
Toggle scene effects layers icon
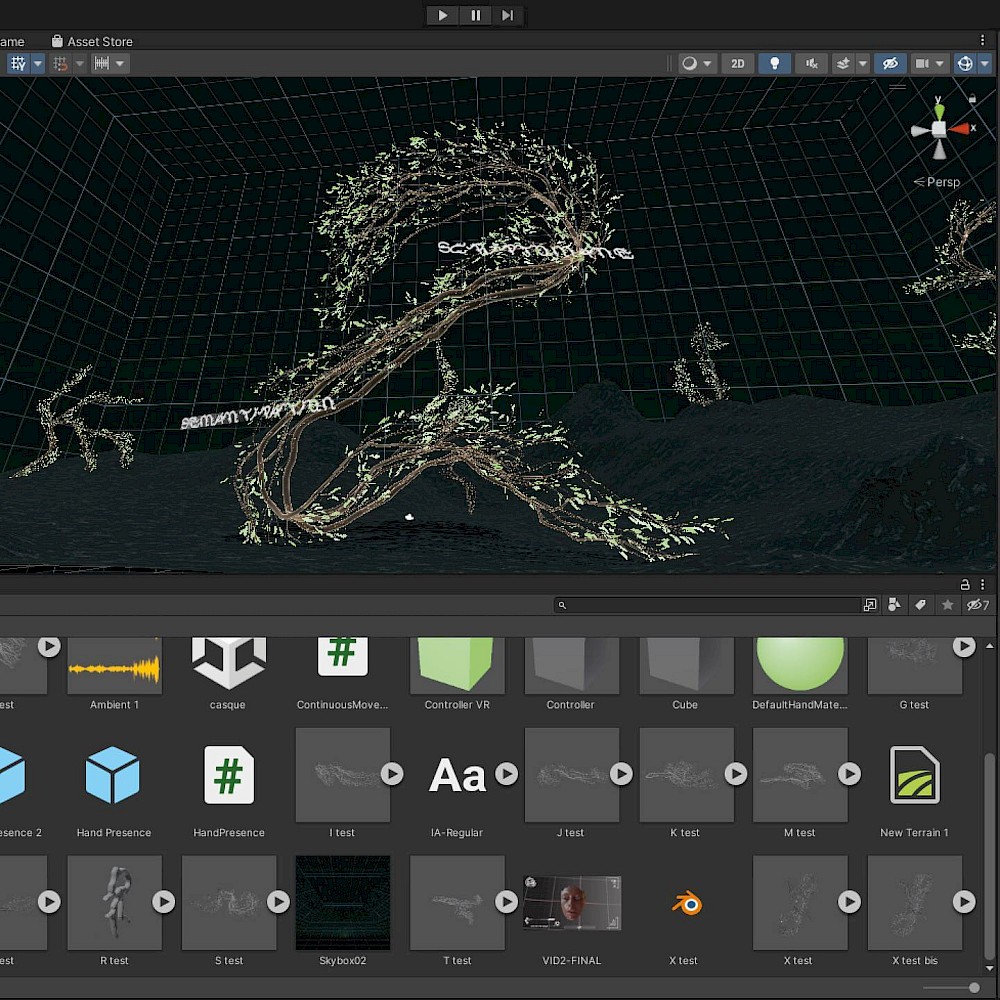(x=843, y=63)
